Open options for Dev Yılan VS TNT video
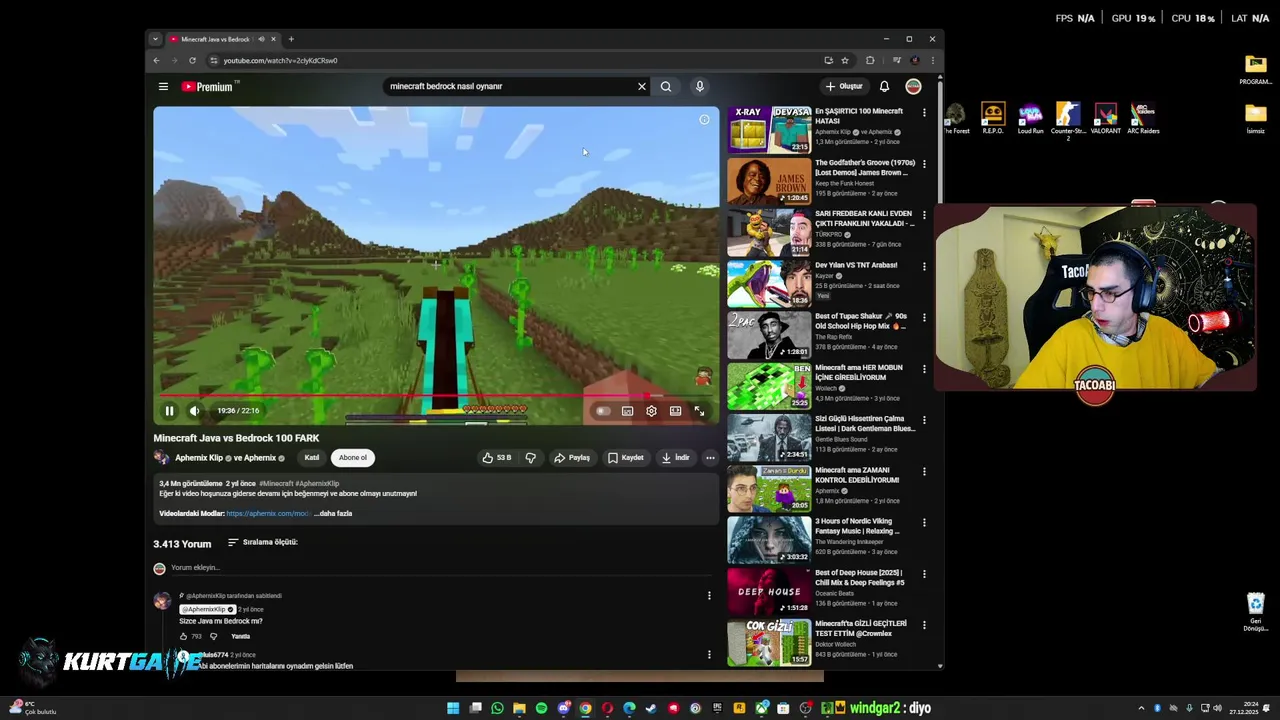Screen dimensions: 1280x720 924,266
